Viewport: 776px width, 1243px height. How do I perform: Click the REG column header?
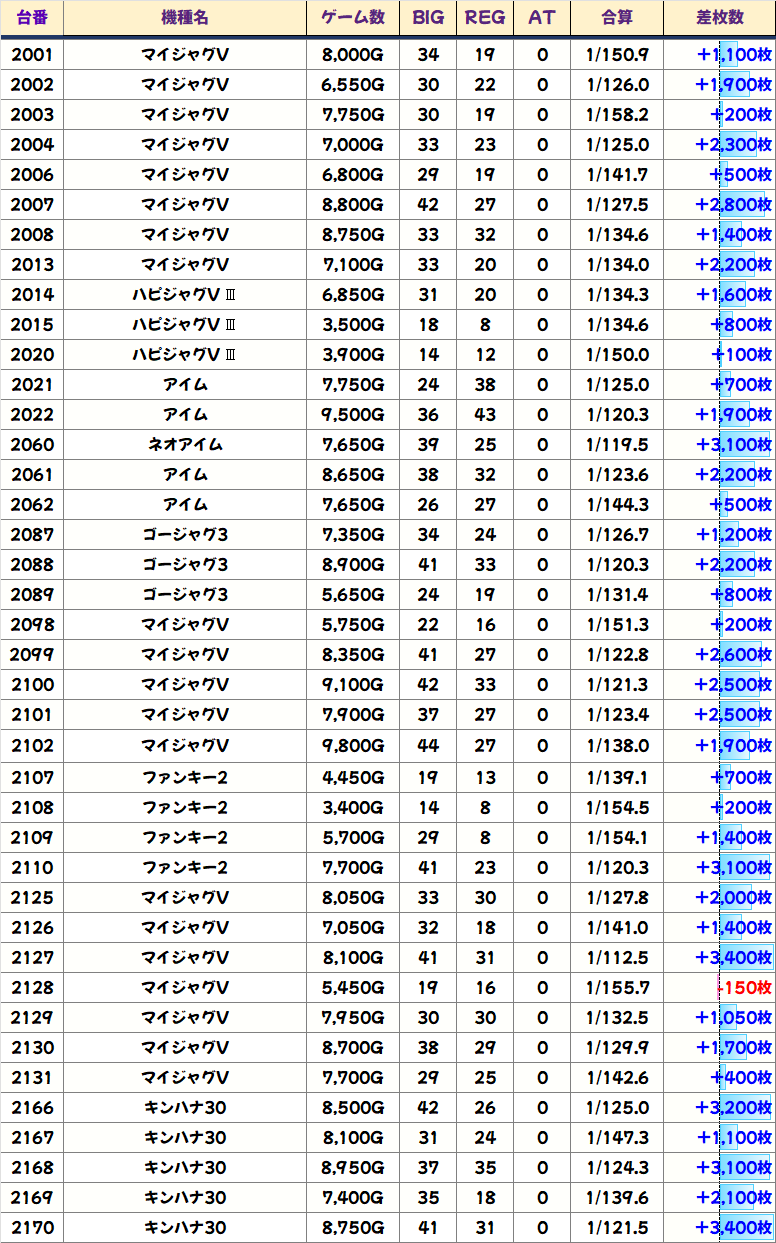[485, 18]
